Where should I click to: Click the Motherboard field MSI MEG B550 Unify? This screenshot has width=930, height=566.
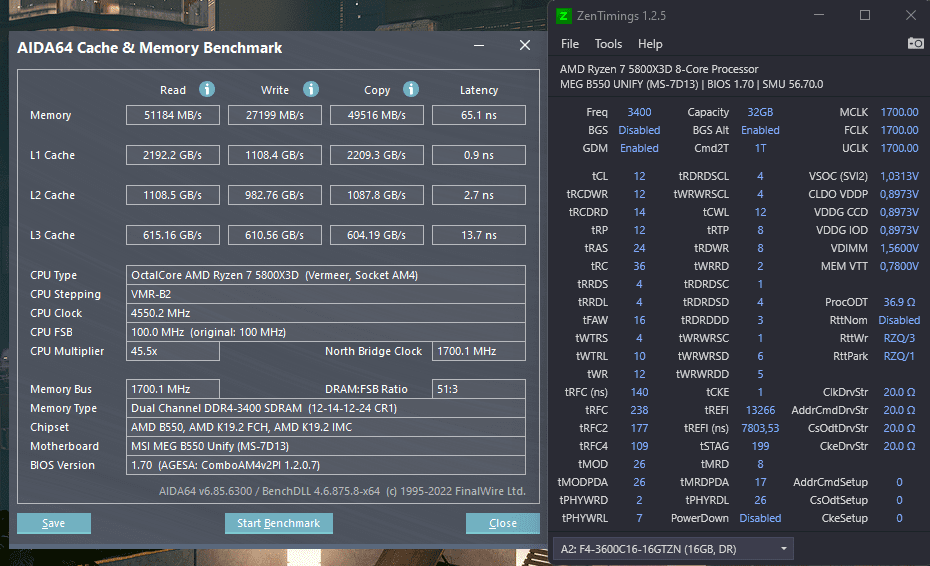click(x=326, y=446)
